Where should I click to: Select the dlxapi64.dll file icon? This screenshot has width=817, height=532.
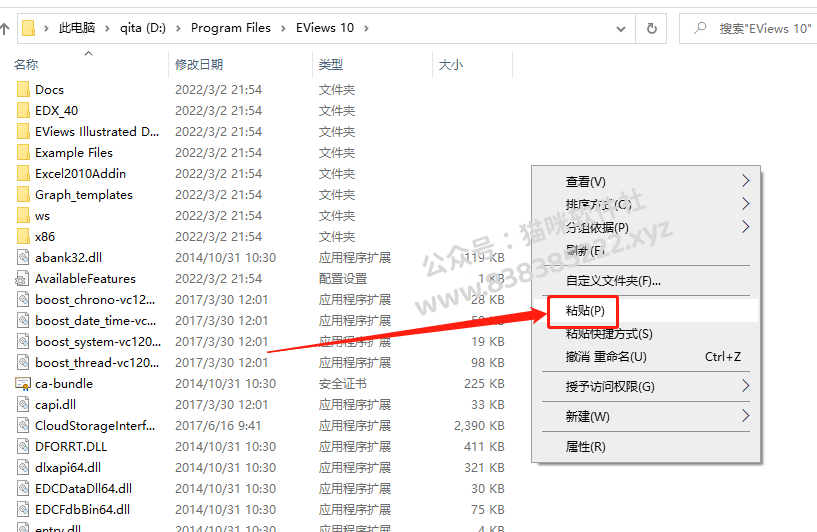pyautogui.click(x=23, y=467)
